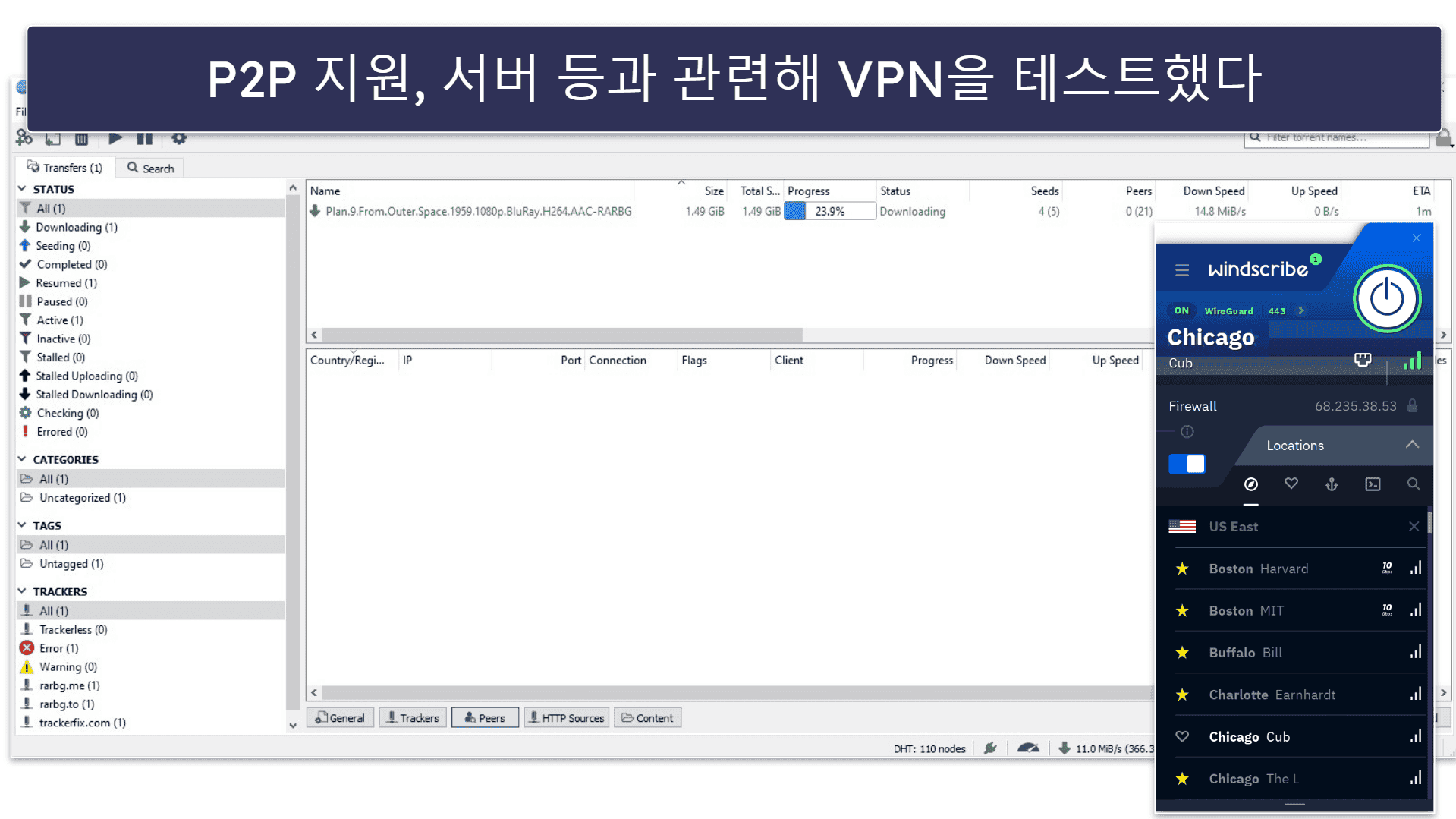The image size is (1456, 819).
Task: Switch to the Transfers tab
Action: coord(65,168)
